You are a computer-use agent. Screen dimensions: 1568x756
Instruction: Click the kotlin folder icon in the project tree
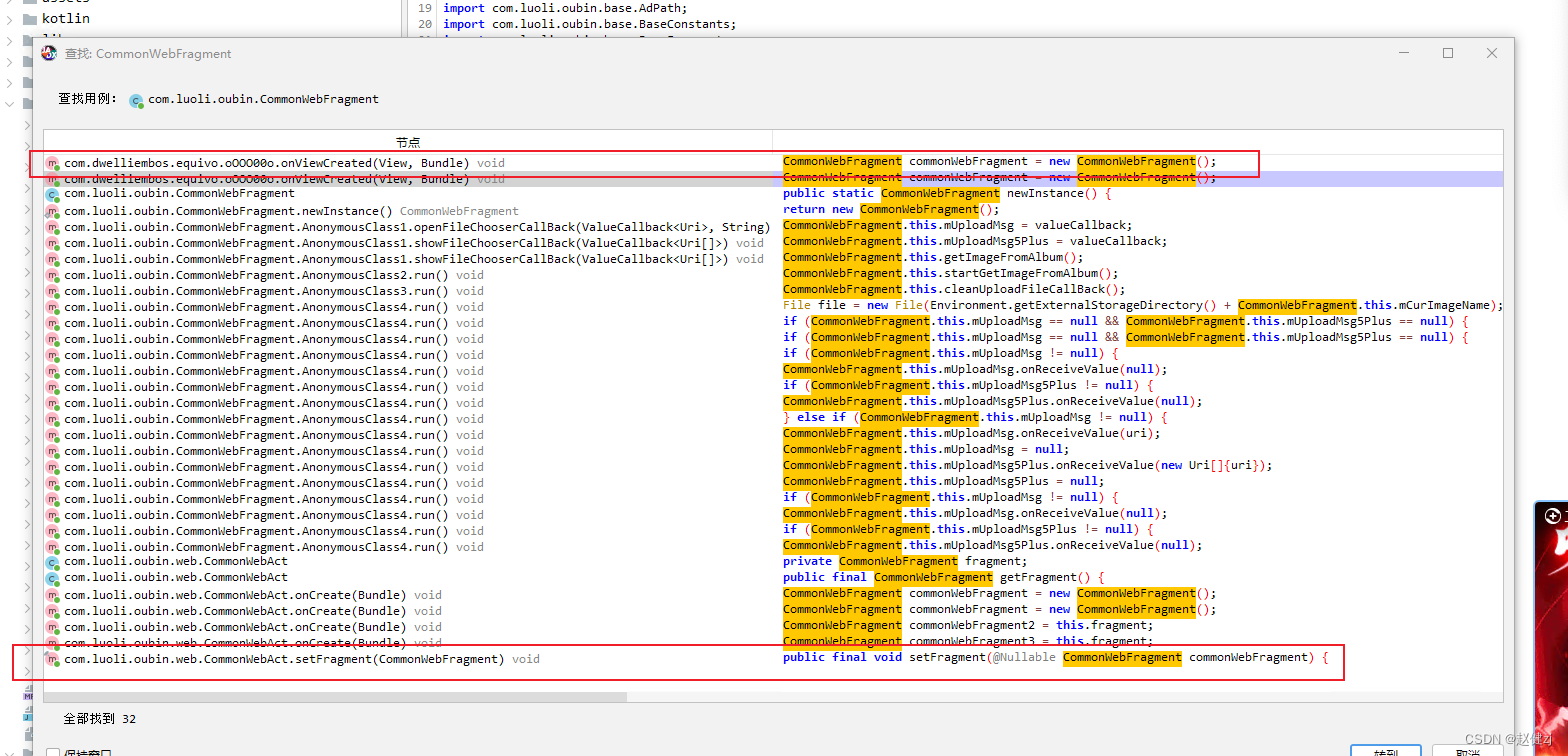coord(32,18)
